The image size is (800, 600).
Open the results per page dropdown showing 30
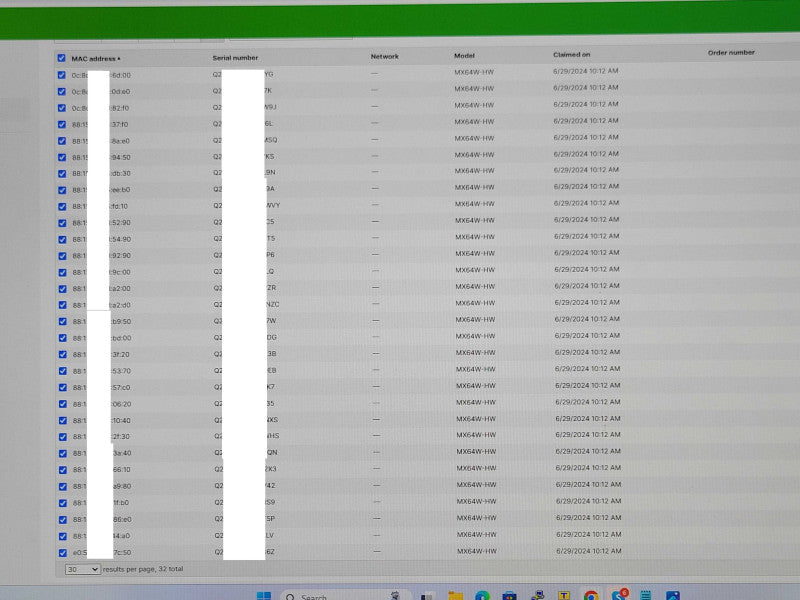[82, 569]
